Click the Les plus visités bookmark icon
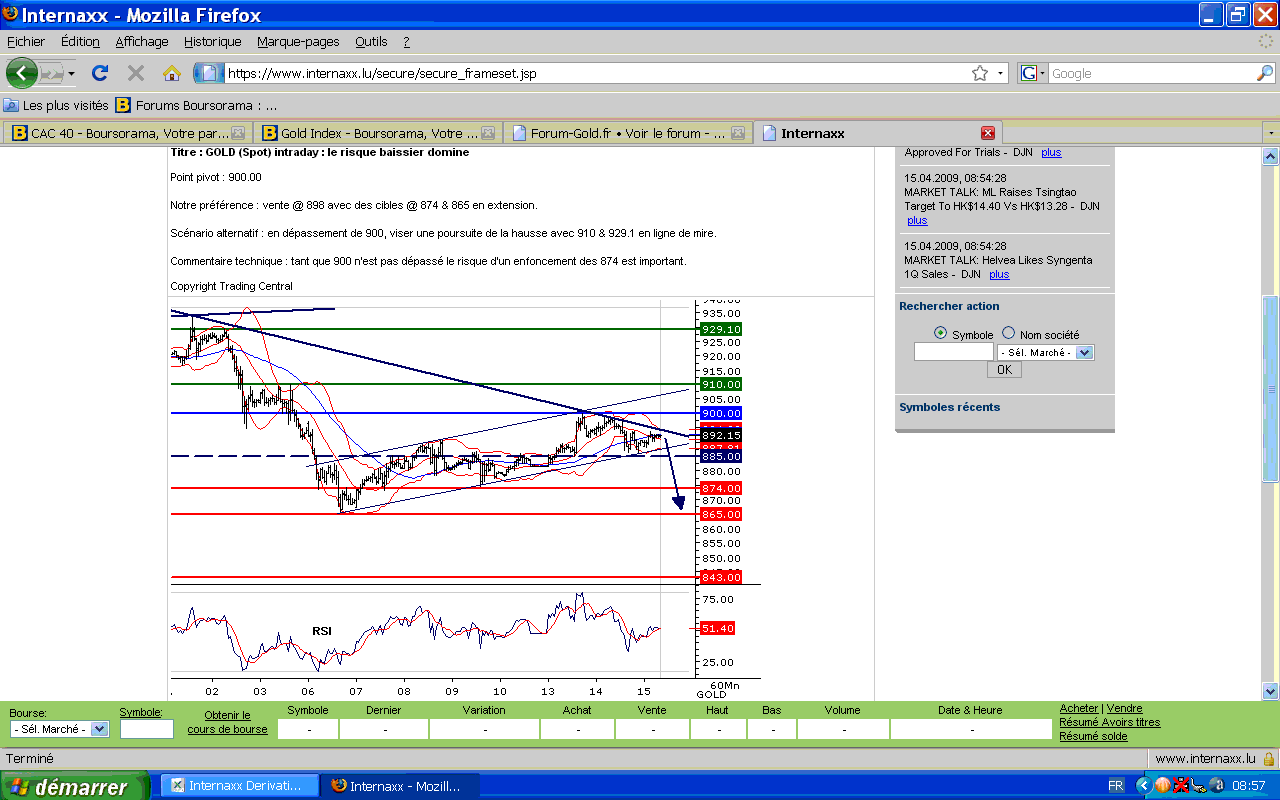 [11, 105]
